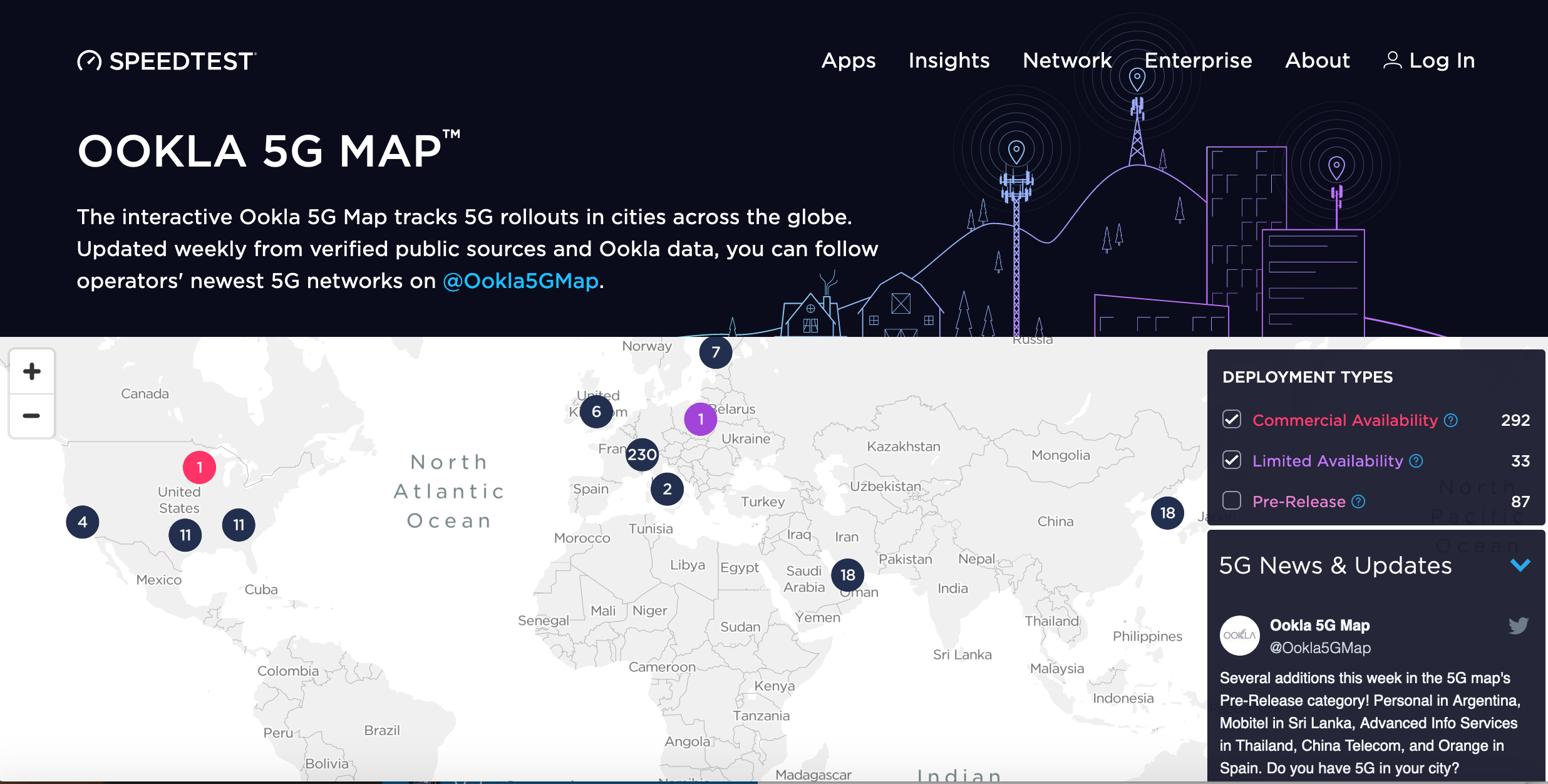Enable the Pre-Release deployment type
The width and height of the screenshot is (1548, 784).
[1231, 501]
